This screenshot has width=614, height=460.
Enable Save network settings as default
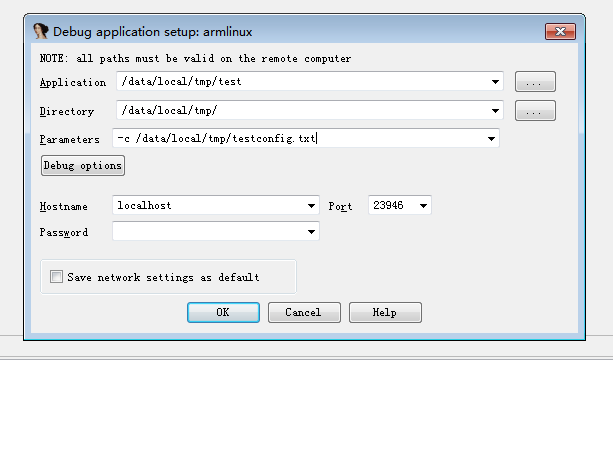point(56,277)
